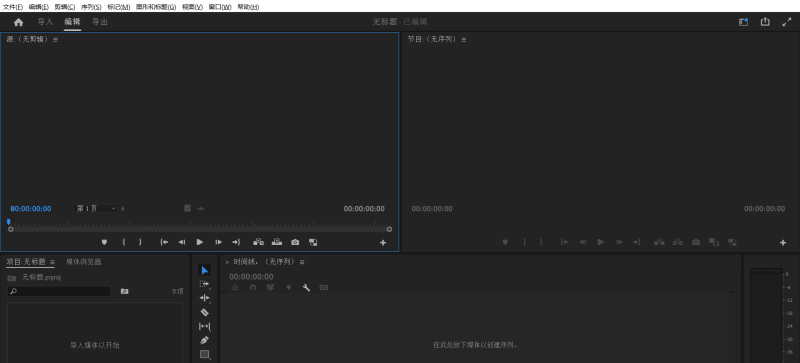Open Source monitor button editor plus
The image size is (800, 363).
[383, 243]
